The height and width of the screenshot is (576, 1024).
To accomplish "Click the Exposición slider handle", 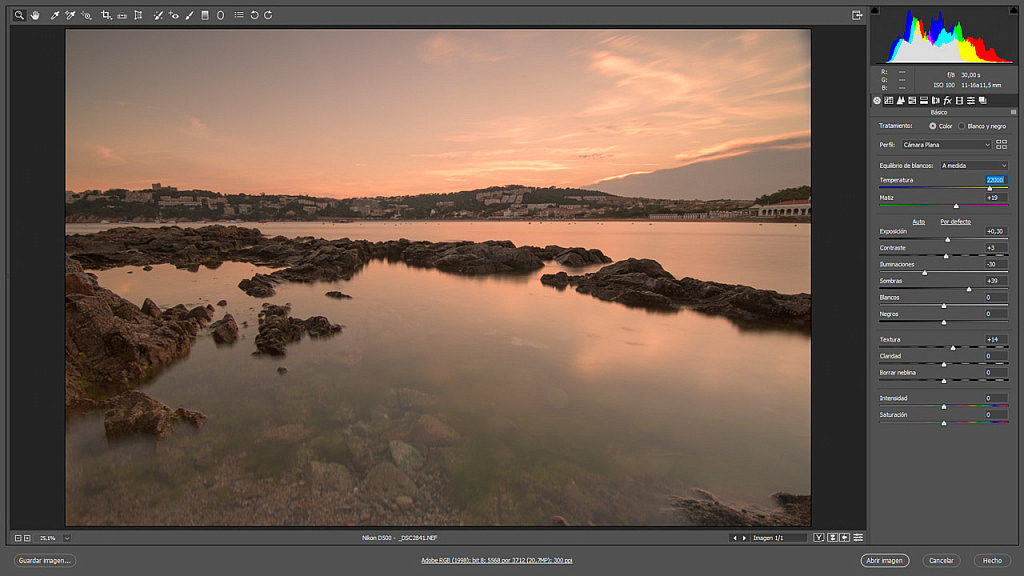I will [948, 240].
